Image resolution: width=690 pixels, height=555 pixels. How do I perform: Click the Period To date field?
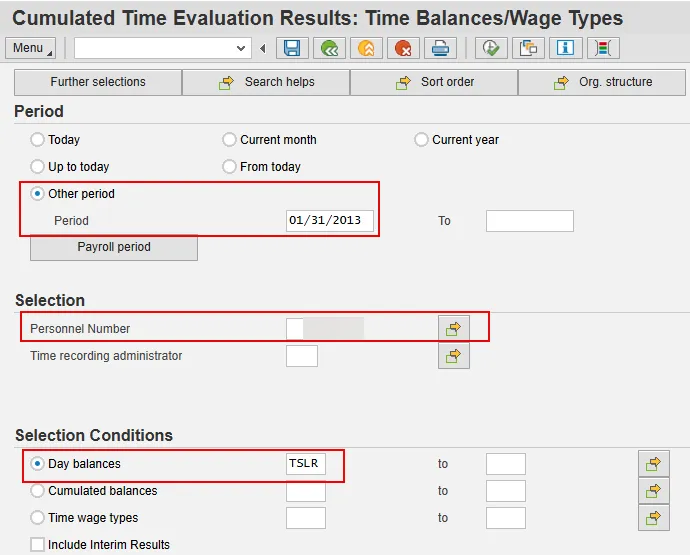point(530,221)
